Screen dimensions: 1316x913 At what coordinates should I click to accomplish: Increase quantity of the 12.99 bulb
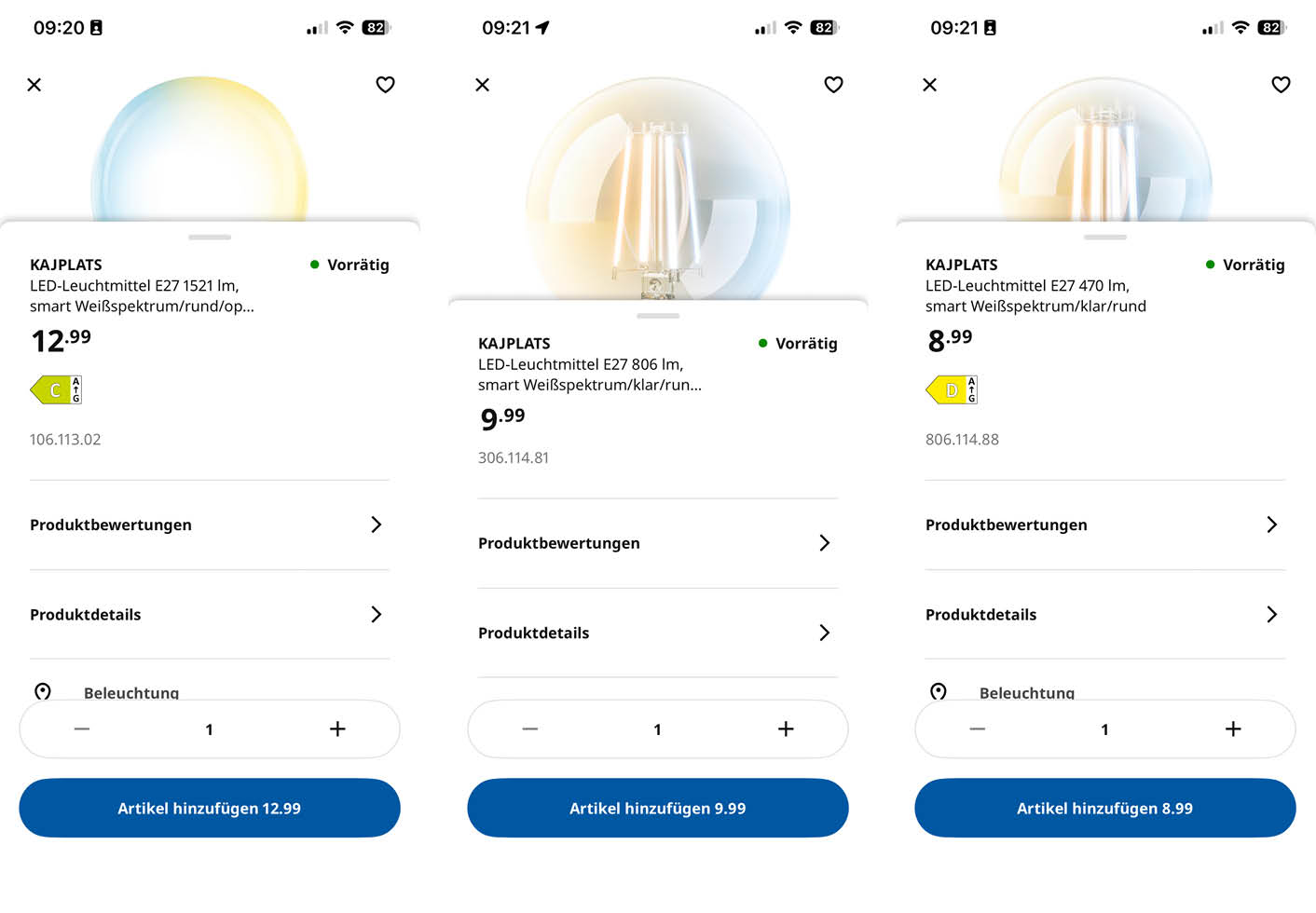(337, 729)
